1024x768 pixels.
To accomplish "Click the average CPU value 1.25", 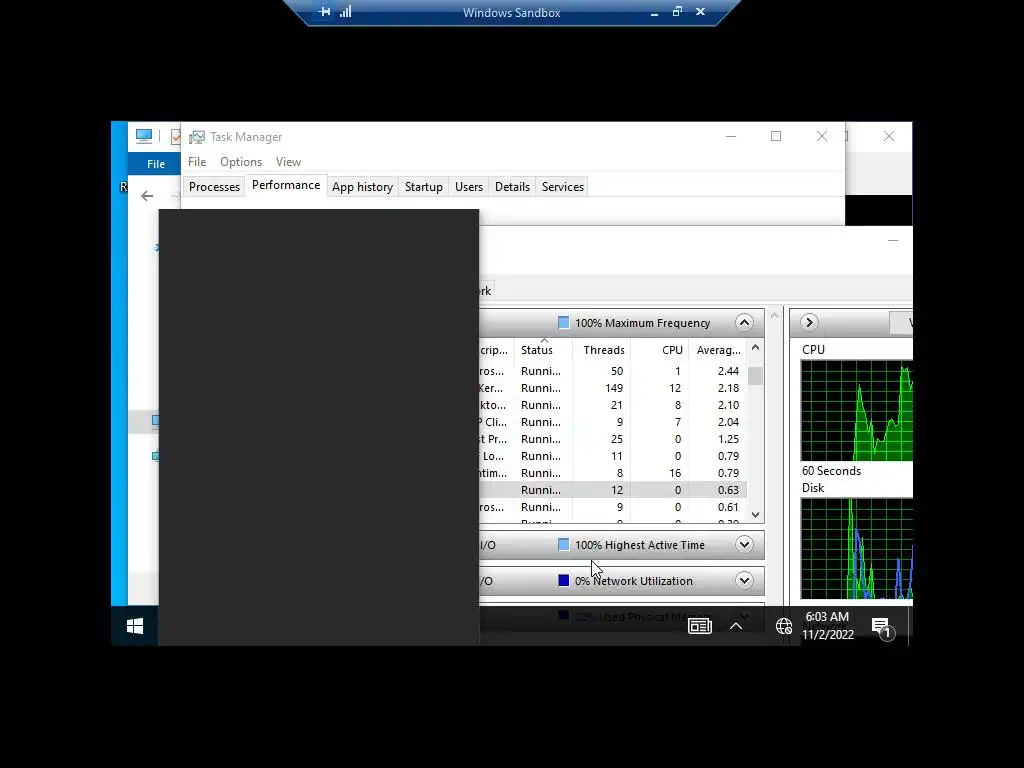I will [x=728, y=439].
